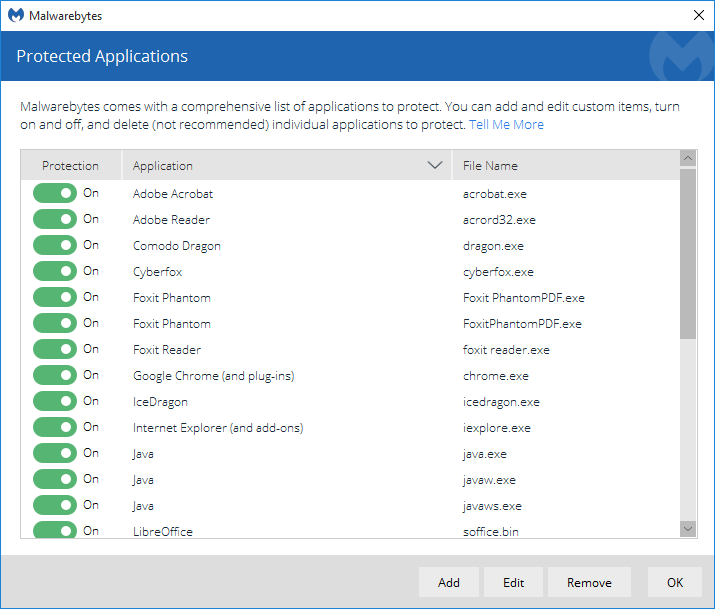Select the IceDragon application entry
Screen dimensions: 715x609
[x=161, y=402]
